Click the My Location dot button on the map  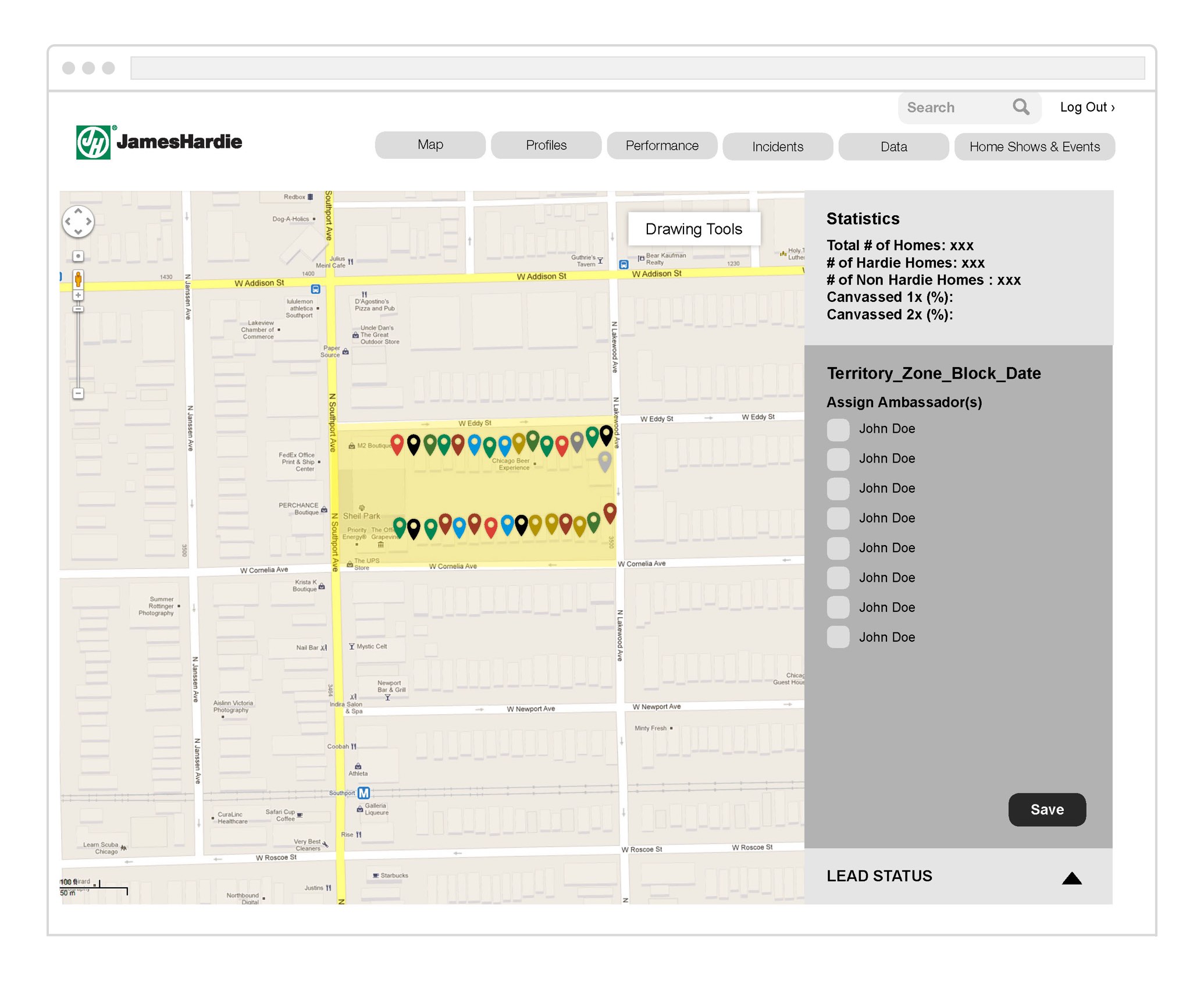click(78, 257)
